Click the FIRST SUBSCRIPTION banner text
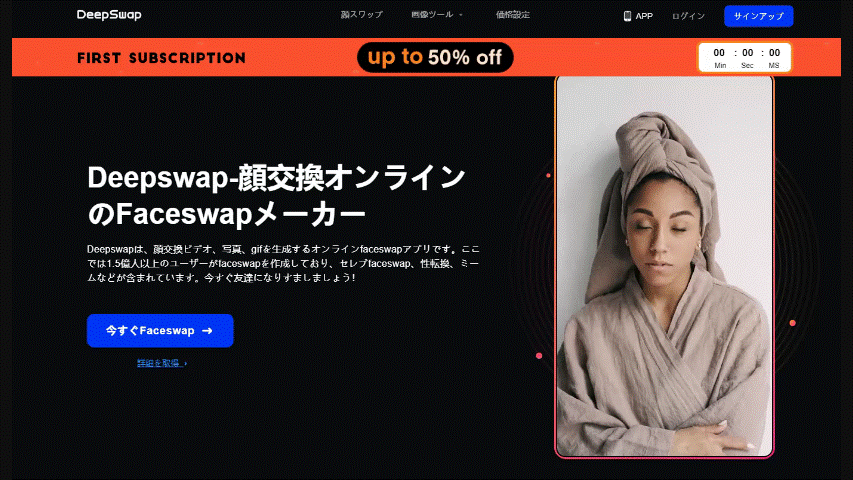The height and width of the screenshot is (480, 853). 161,58
